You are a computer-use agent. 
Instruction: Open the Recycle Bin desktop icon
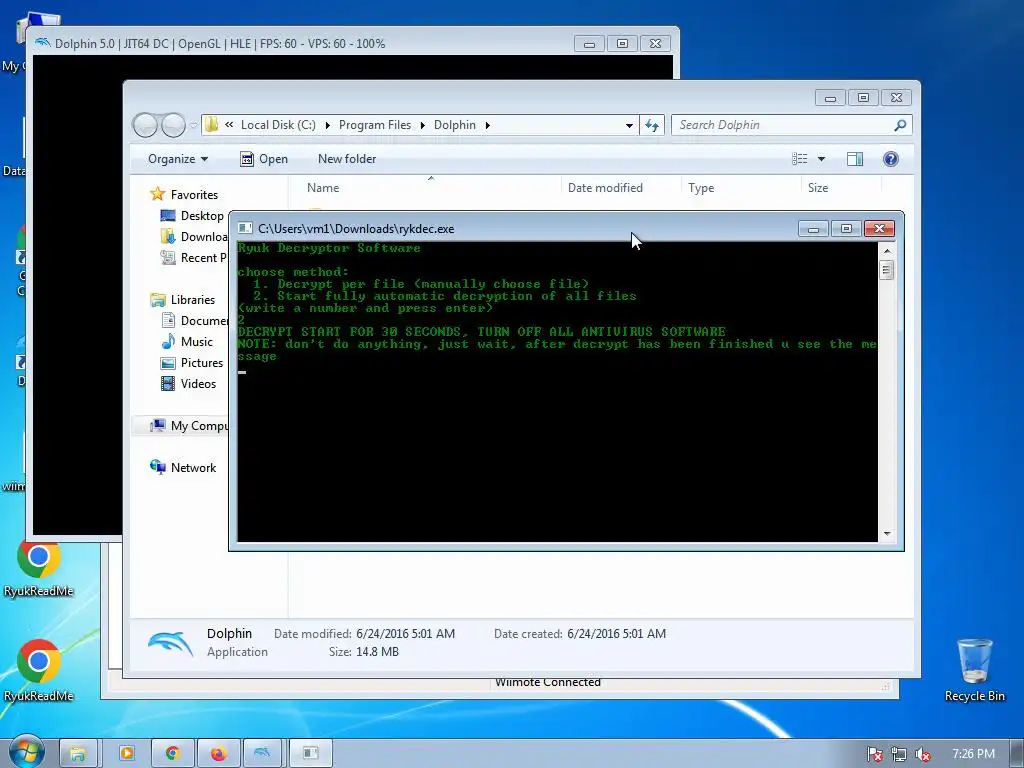(x=974, y=670)
